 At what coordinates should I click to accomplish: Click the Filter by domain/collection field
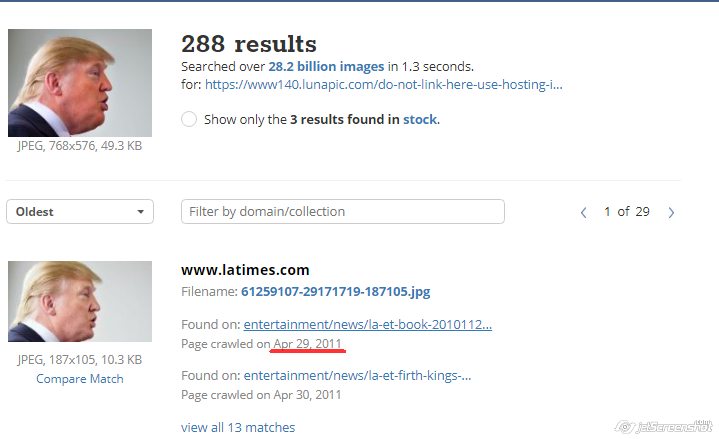point(343,211)
